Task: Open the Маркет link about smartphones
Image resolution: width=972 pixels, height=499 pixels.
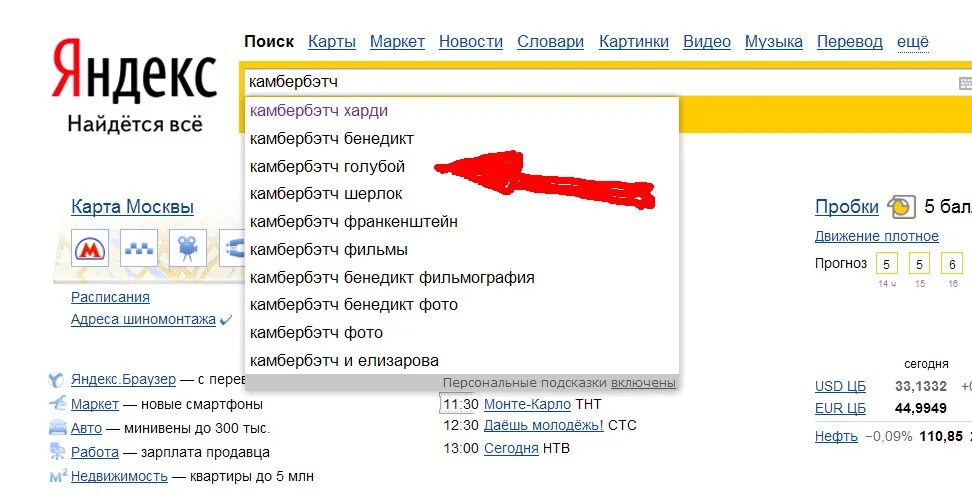Action: point(95,404)
